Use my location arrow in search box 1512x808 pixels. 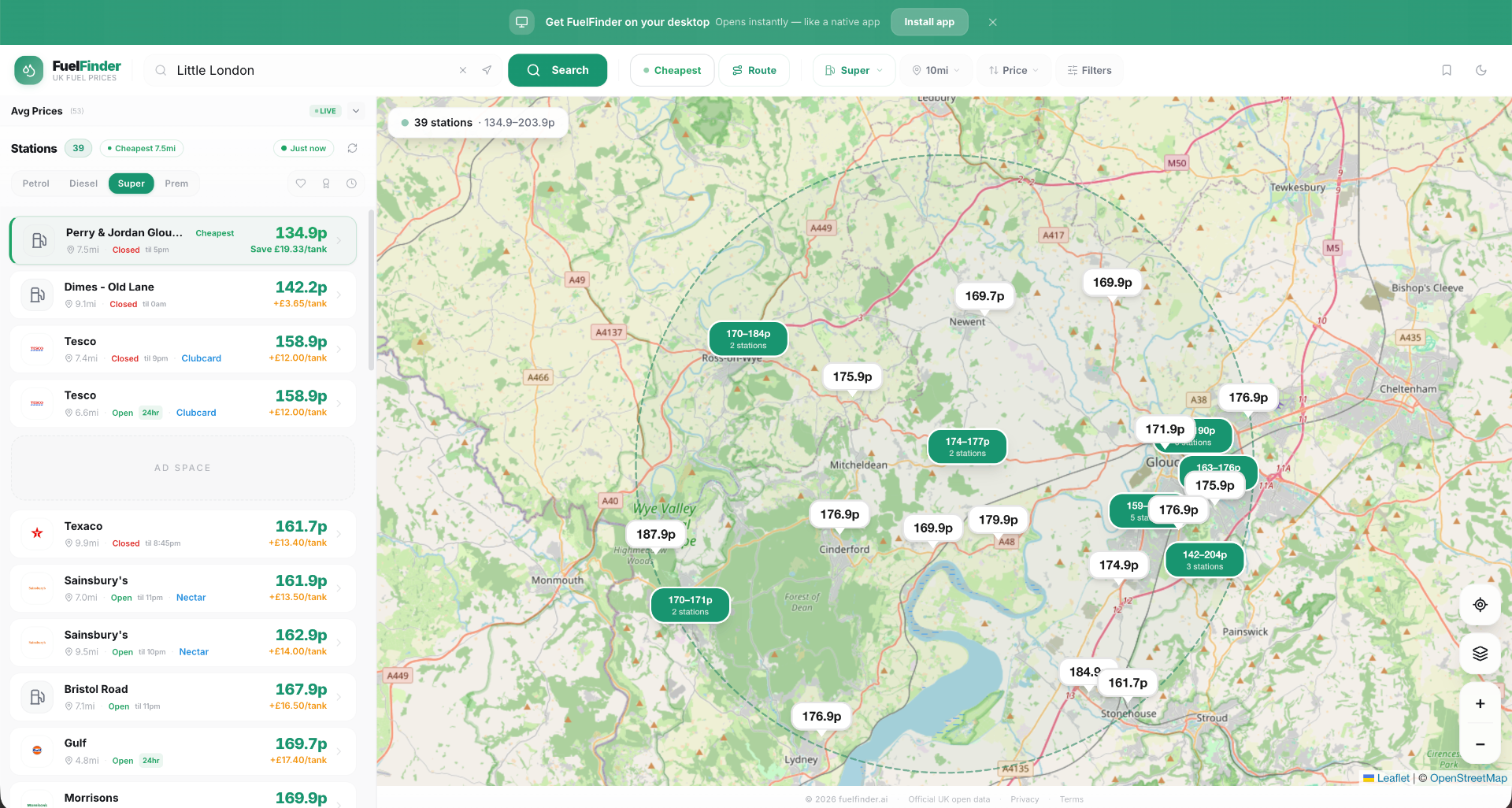point(487,70)
